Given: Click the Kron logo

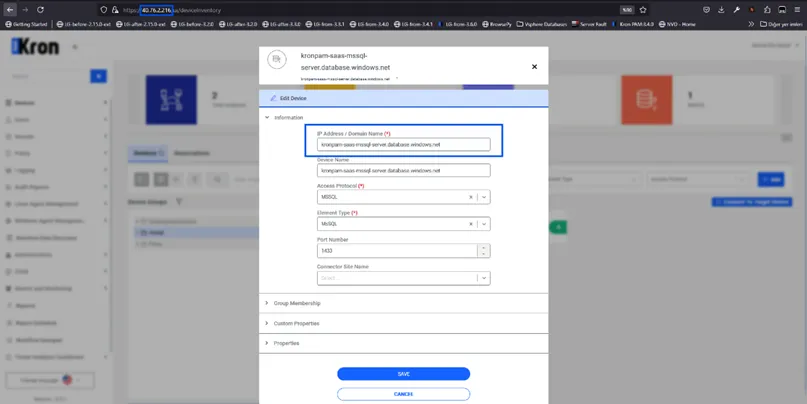Looking at the screenshot, I should coord(36,47).
